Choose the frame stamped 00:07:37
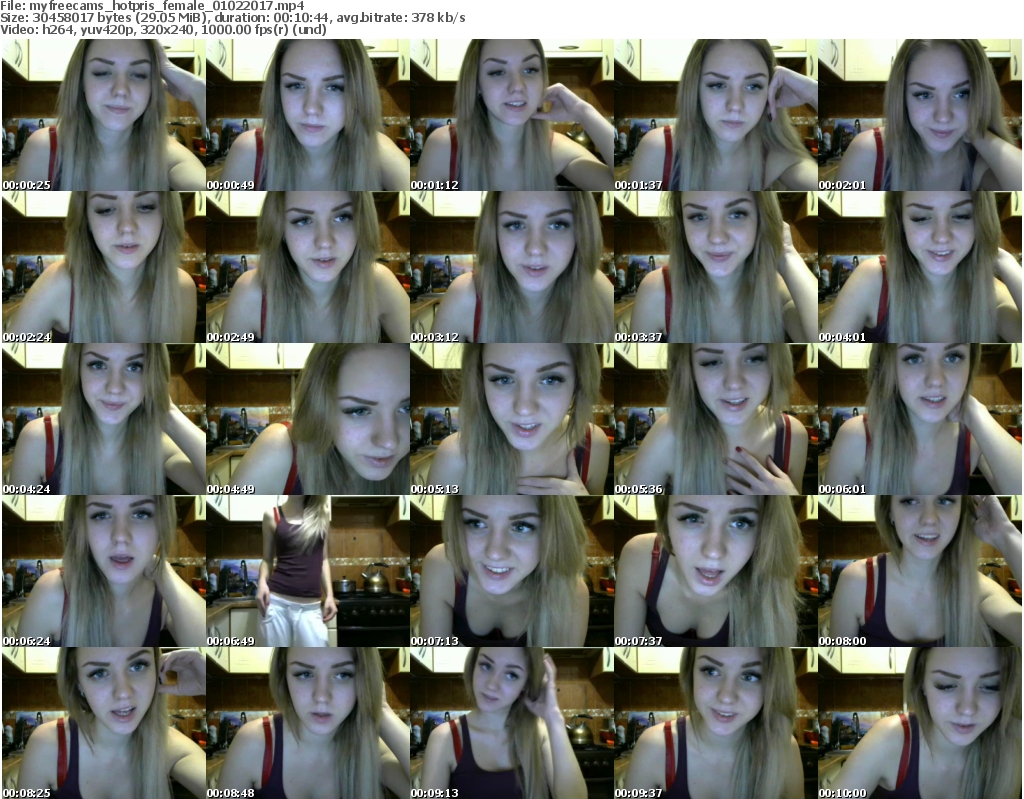1024x799 pixels. point(716,571)
